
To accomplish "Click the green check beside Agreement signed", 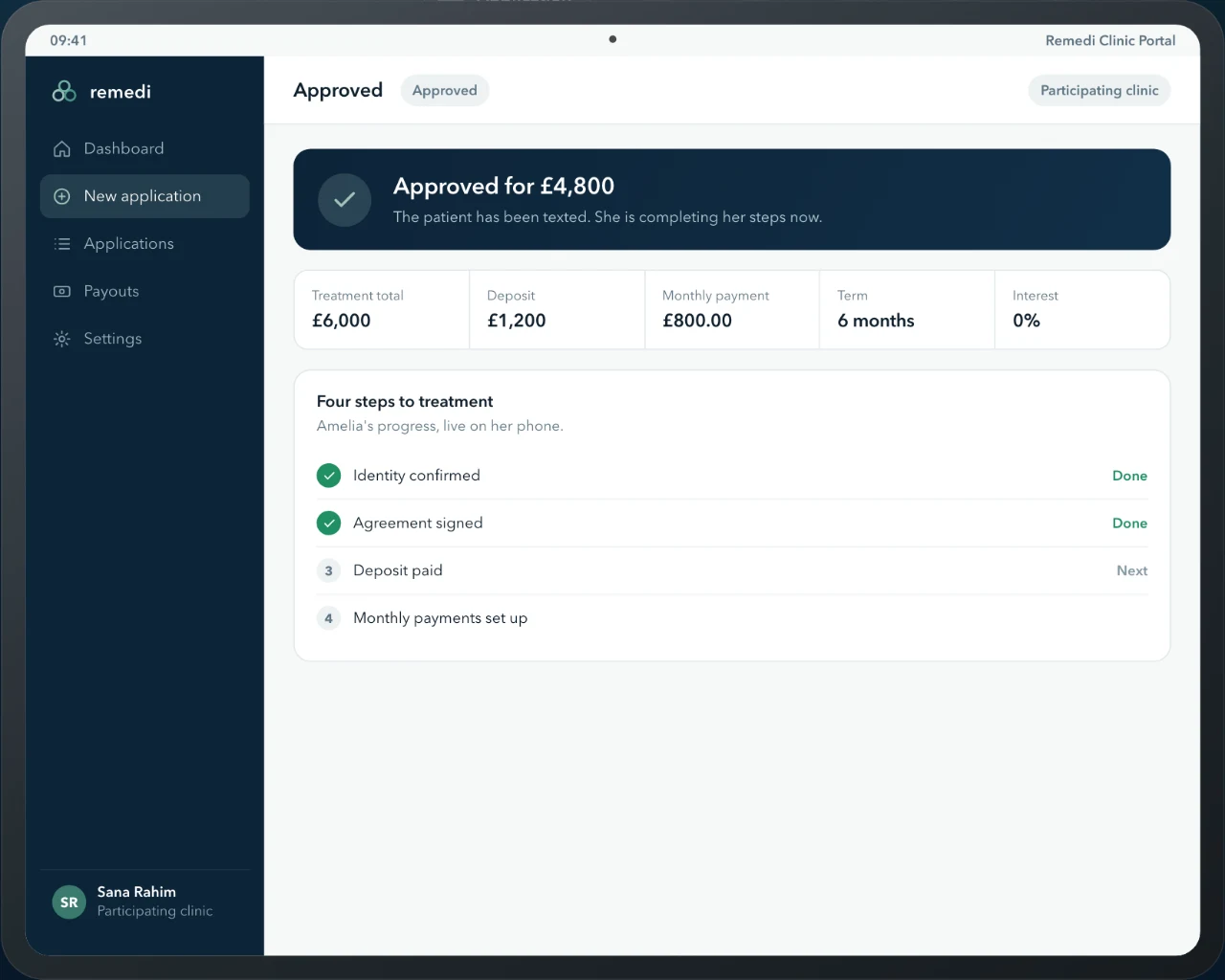I will tap(328, 523).
